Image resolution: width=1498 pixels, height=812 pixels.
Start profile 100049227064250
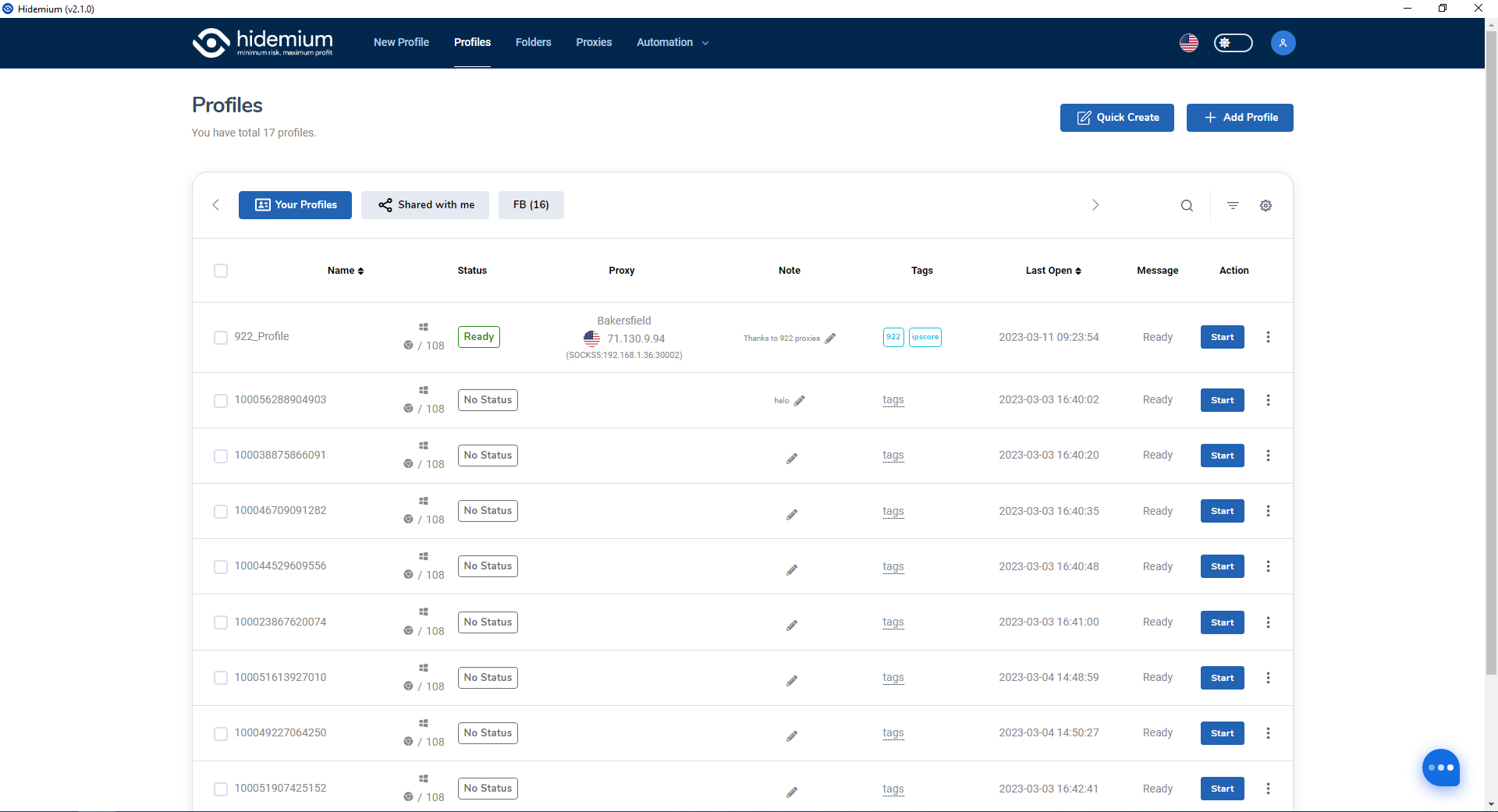[1222, 733]
